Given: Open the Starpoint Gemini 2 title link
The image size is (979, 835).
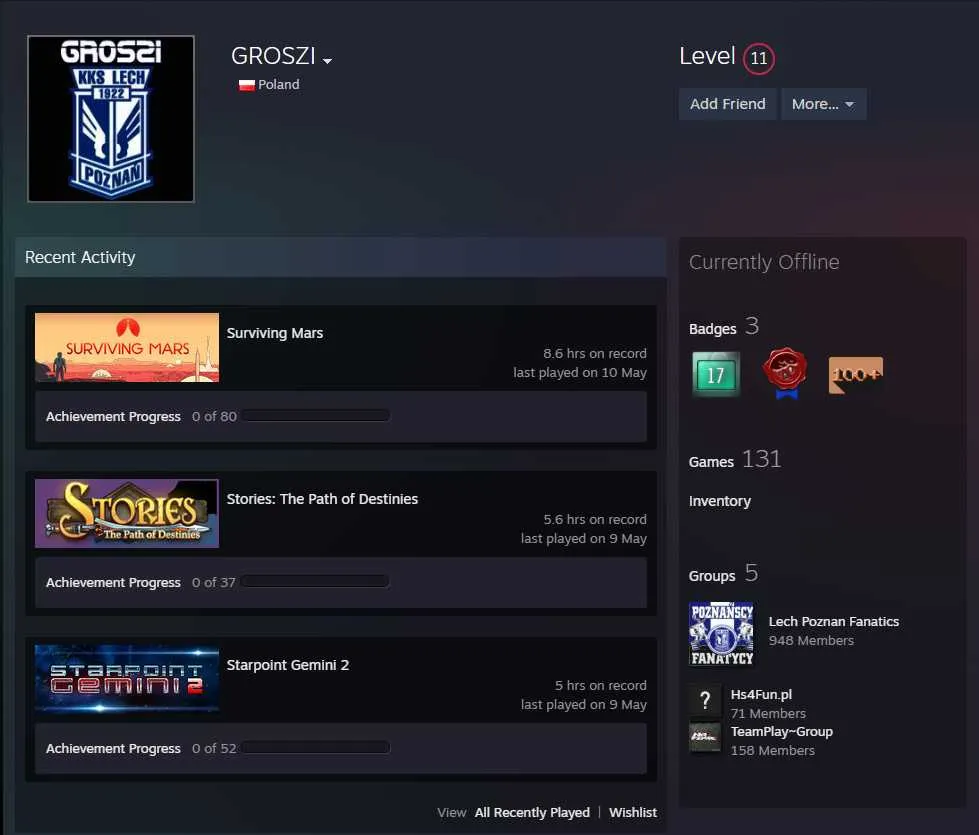Looking at the screenshot, I should [288, 665].
